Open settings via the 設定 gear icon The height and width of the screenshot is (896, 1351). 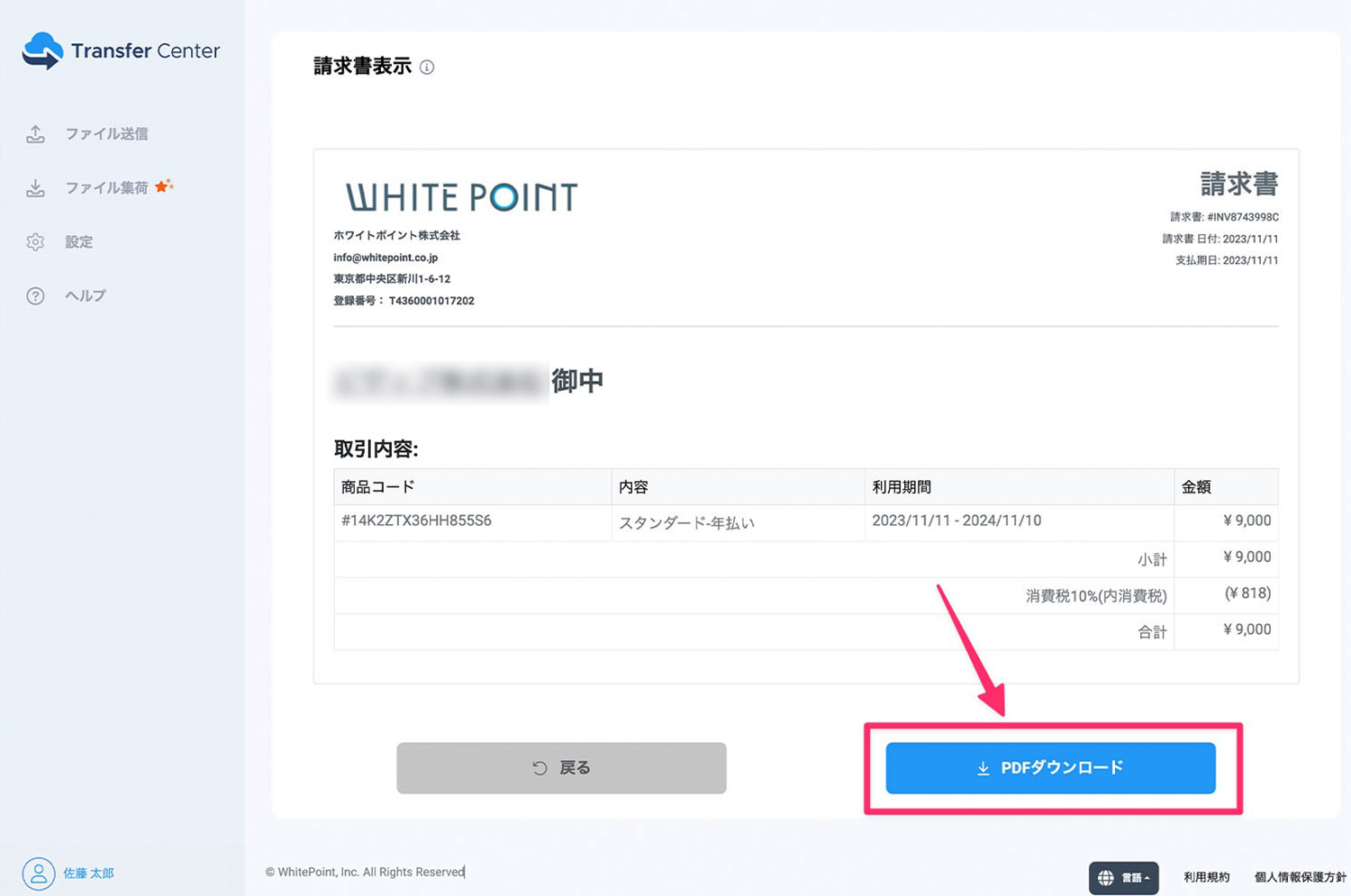click(35, 241)
